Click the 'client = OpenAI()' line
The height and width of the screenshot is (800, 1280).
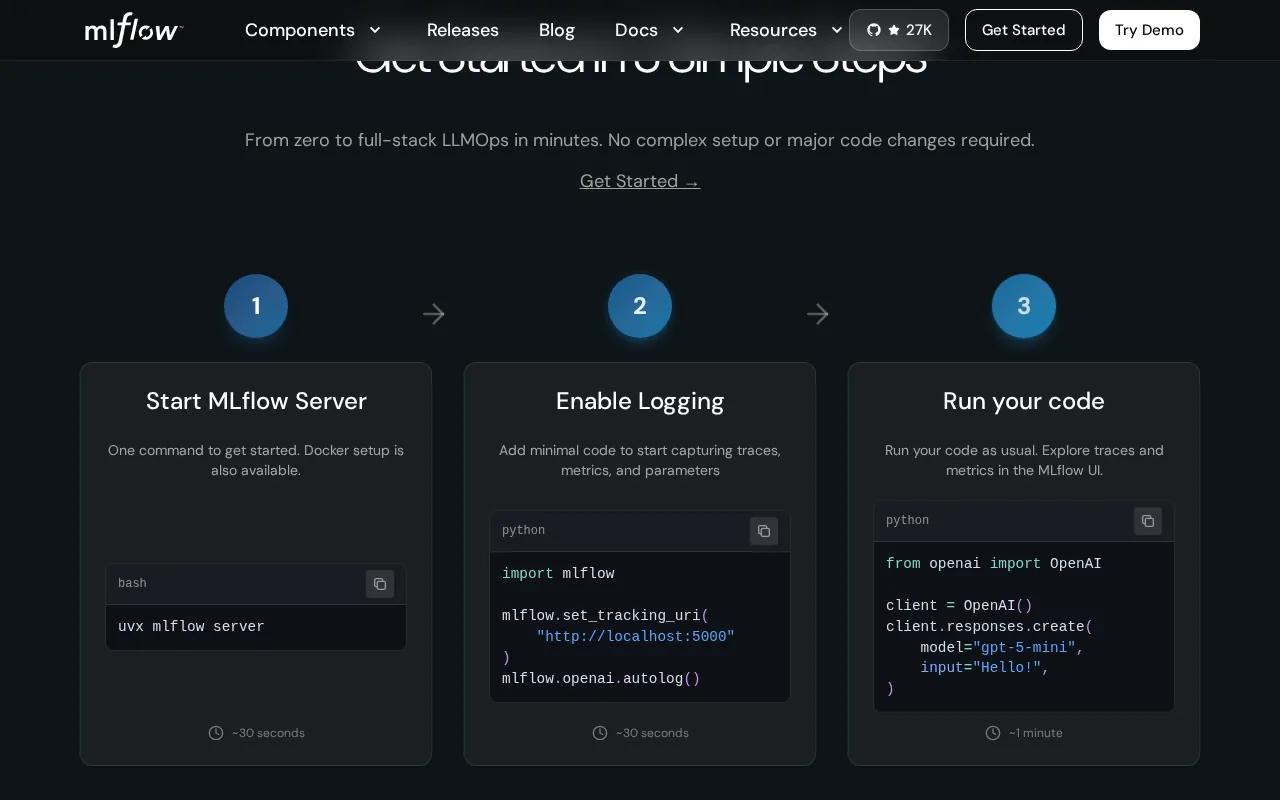[x=959, y=606]
